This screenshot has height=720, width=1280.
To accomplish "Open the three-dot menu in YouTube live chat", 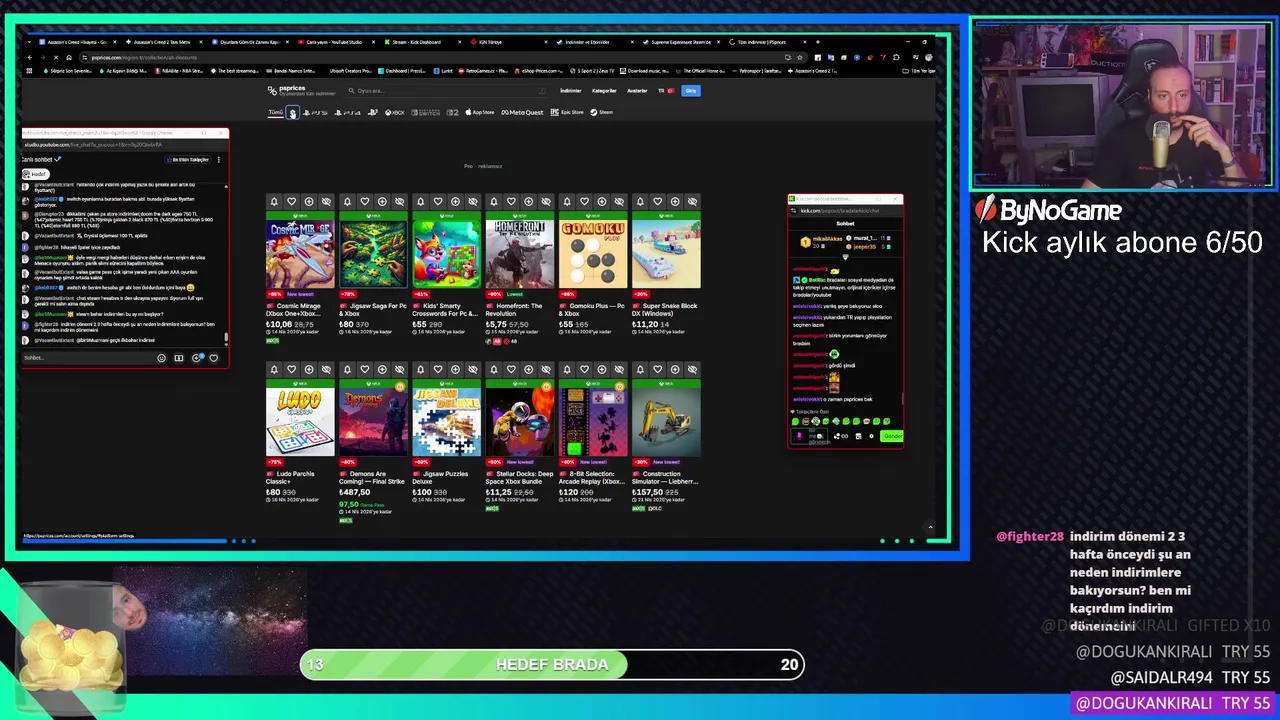I will (218, 160).
